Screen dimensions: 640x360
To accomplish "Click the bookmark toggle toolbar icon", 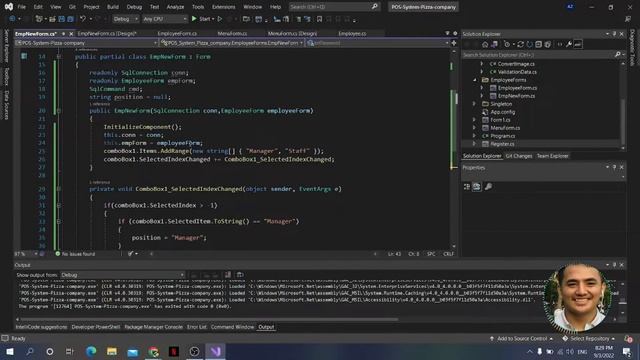I will (319, 19).
